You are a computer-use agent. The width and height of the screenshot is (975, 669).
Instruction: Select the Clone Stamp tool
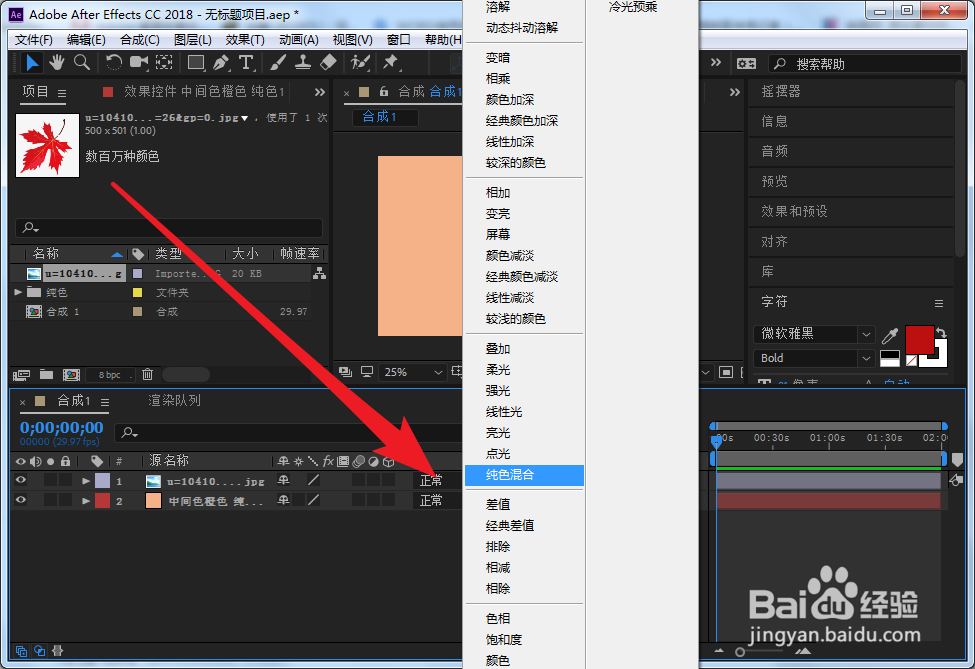[303, 62]
